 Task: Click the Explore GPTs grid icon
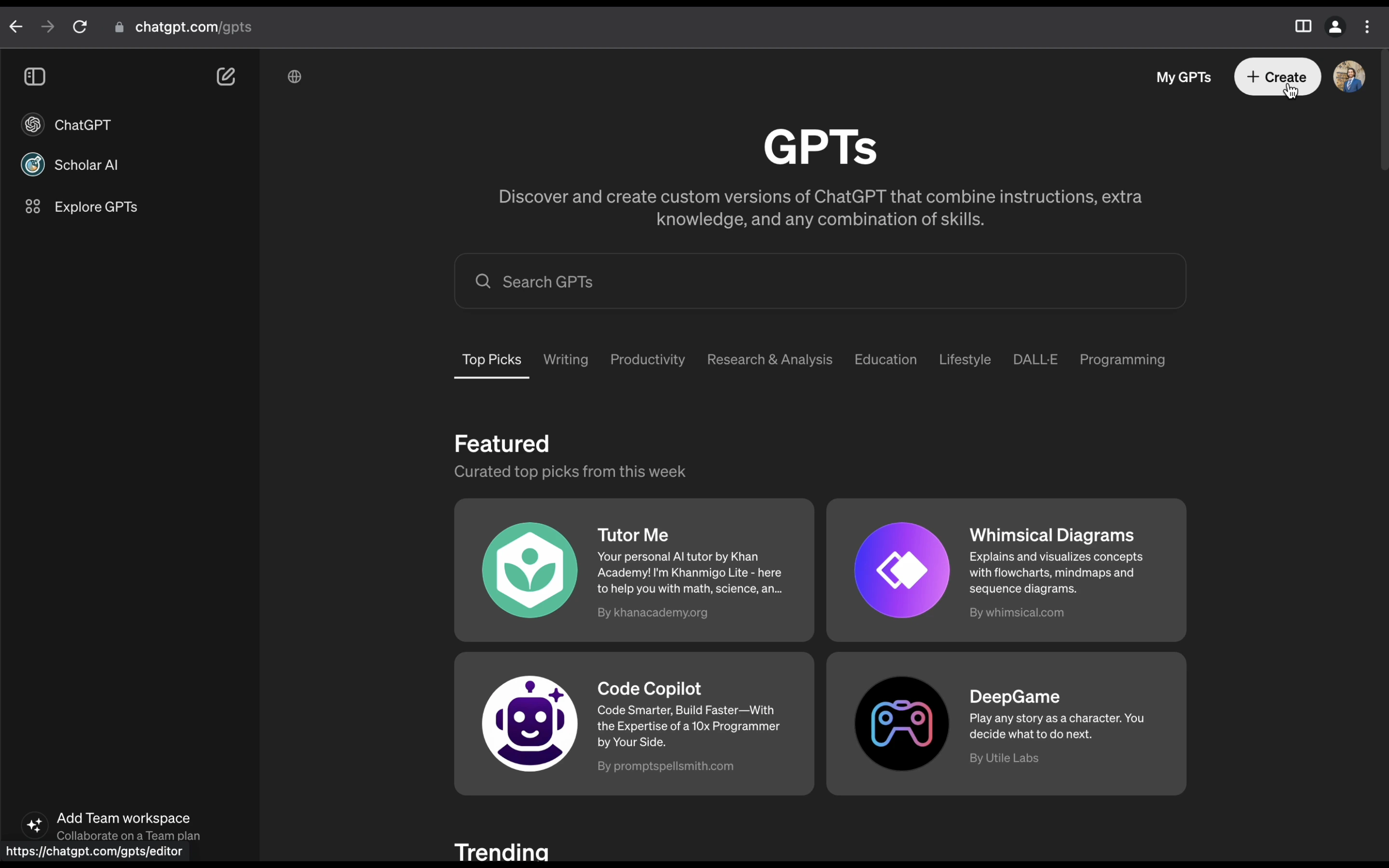(x=33, y=207)
